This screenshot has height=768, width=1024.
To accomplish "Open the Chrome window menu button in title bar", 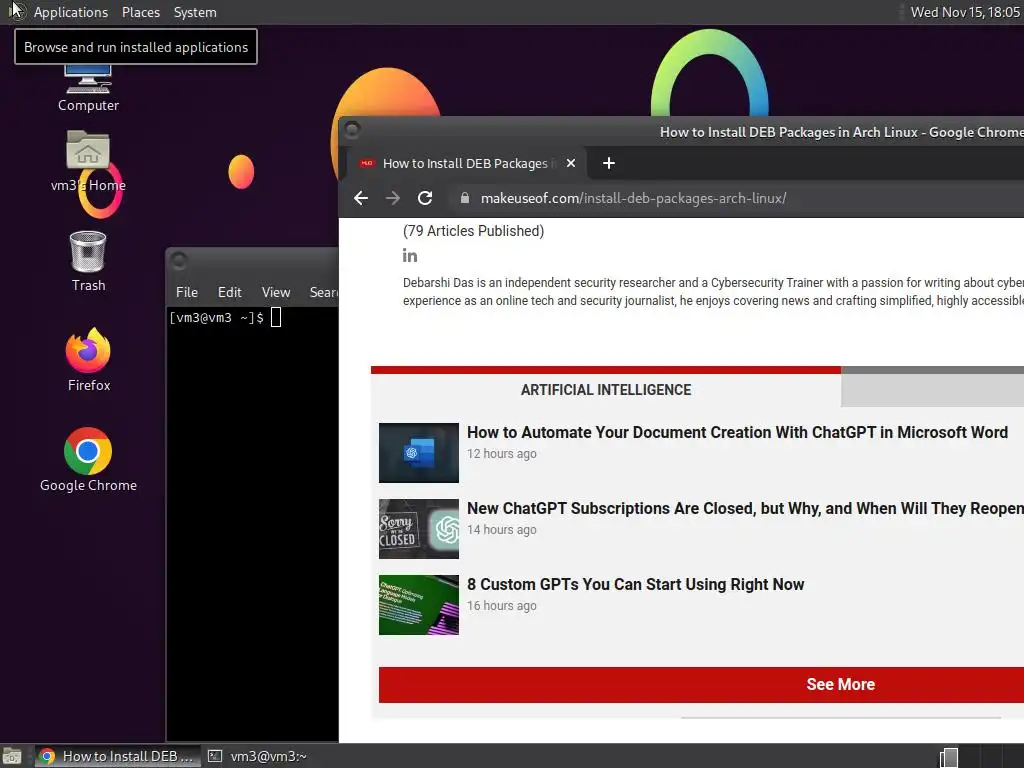I will pyautogui.click(x=352, y=130).
